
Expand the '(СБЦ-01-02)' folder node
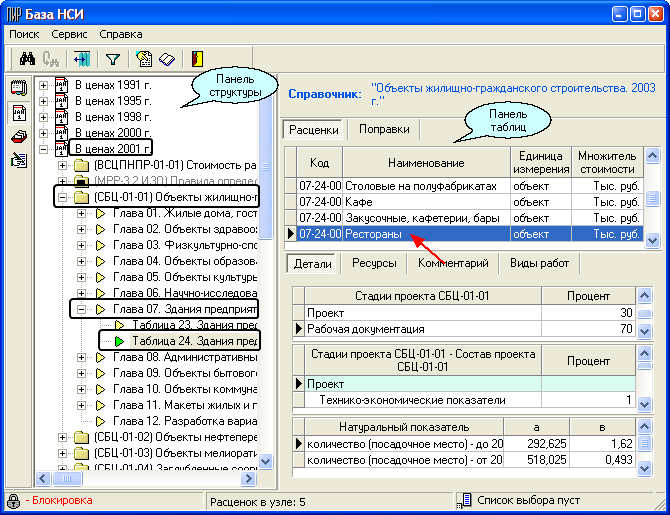point(63,437)
